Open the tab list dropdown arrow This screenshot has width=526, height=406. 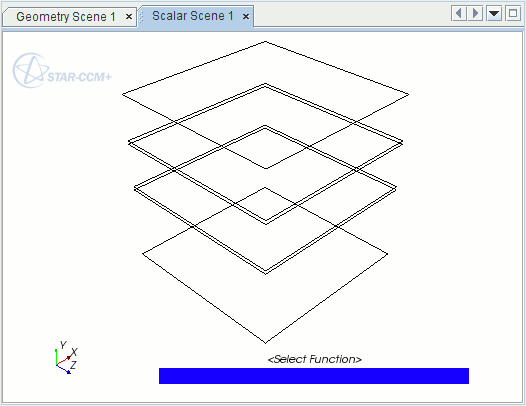point(494,13)
